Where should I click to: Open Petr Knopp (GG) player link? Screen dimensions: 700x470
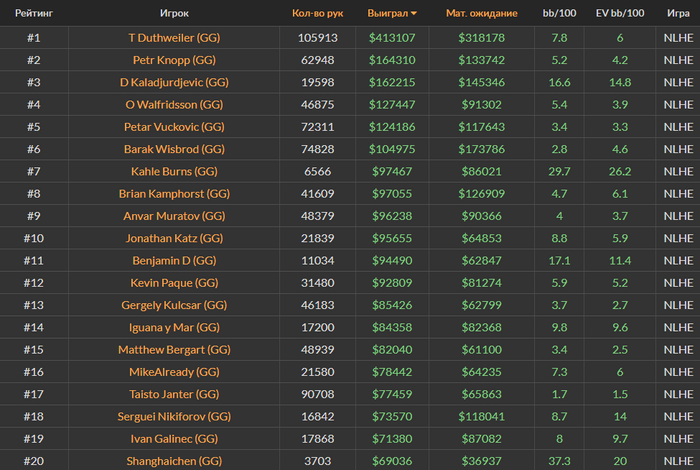pos(174,60)
